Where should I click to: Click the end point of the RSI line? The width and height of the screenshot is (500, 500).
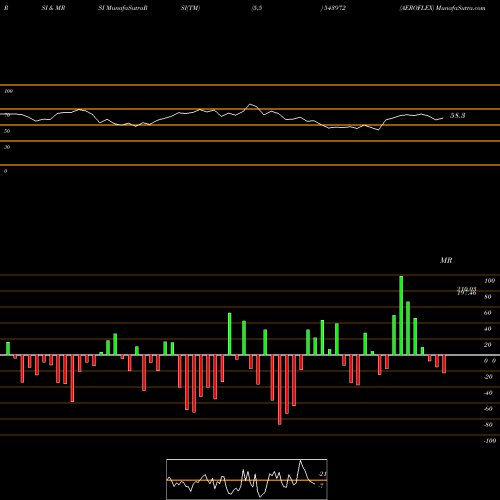pyautogui.click(x=443, y=118)
